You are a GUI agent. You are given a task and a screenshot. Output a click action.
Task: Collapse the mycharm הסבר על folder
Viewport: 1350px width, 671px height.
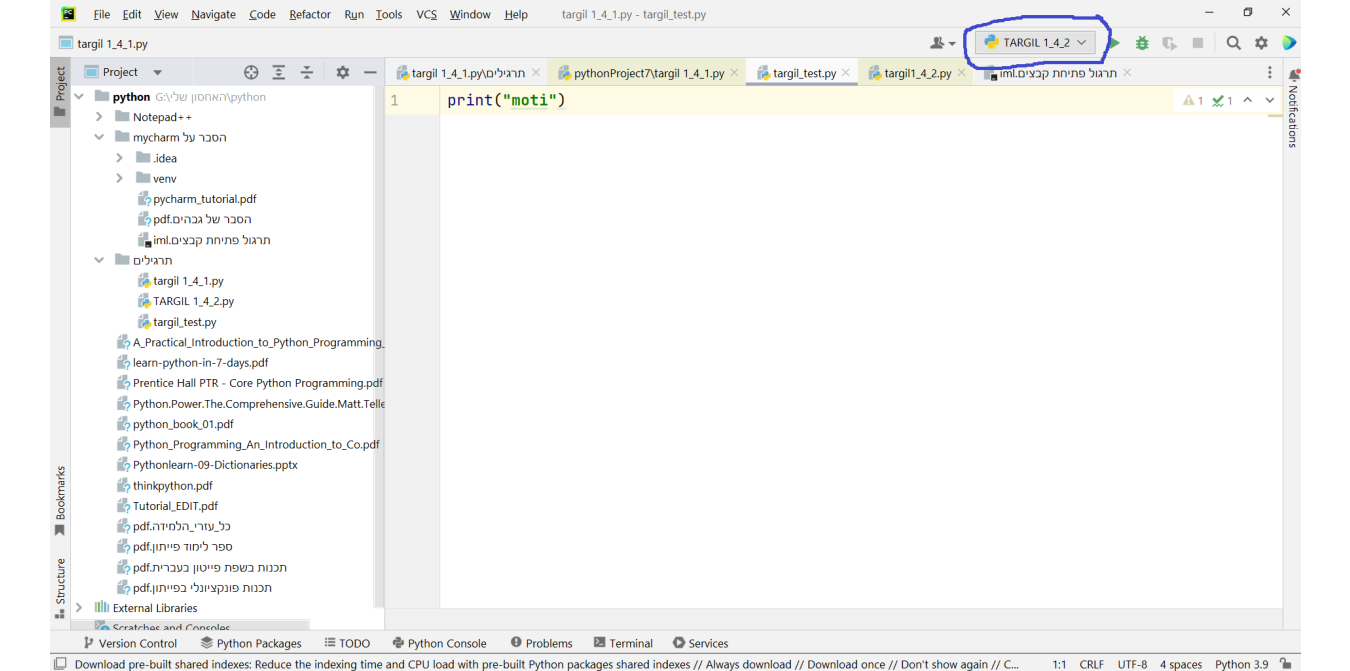pos(99,137)
